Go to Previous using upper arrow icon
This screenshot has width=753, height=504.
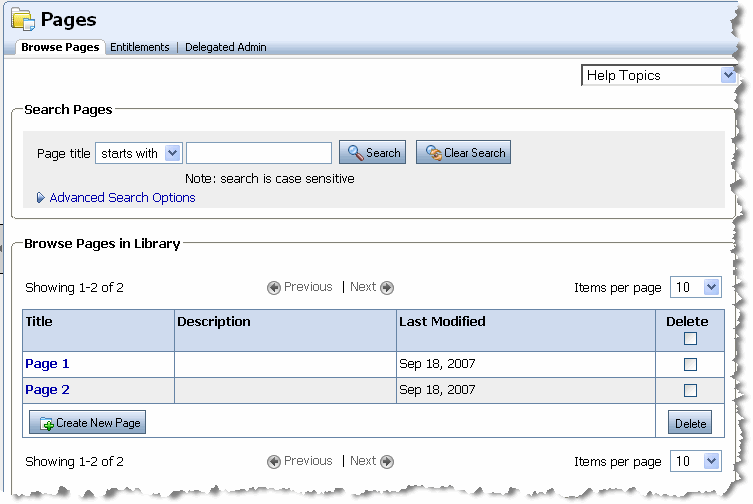pos(274,287)
